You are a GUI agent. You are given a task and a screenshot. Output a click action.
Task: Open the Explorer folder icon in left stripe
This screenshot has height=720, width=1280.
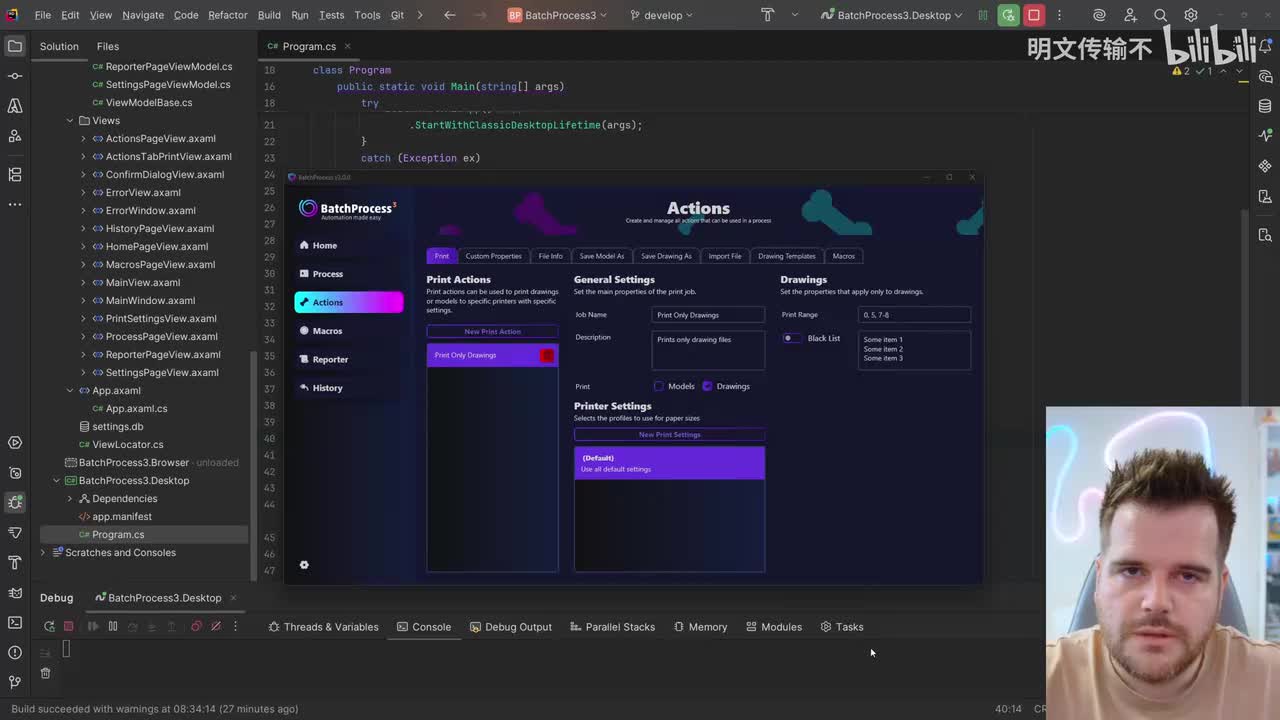(15, 46)
